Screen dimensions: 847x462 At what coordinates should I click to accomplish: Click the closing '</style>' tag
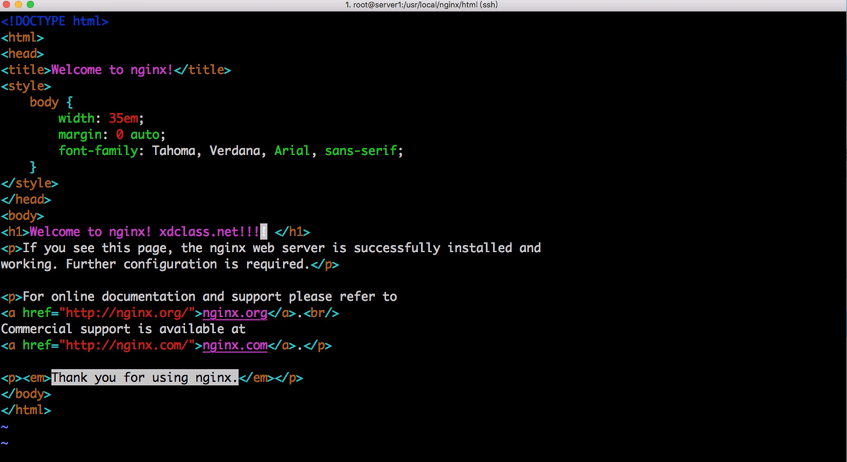tap(29, 183)
